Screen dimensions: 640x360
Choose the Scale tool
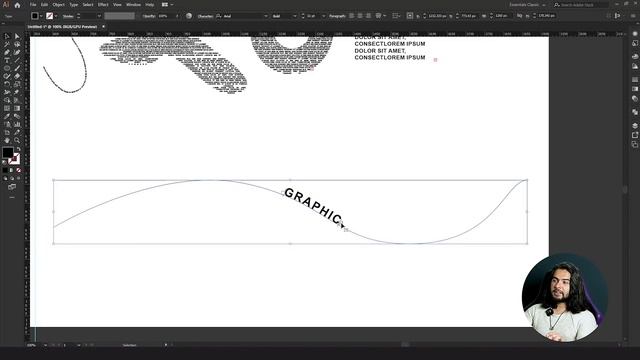click(17, 84)
